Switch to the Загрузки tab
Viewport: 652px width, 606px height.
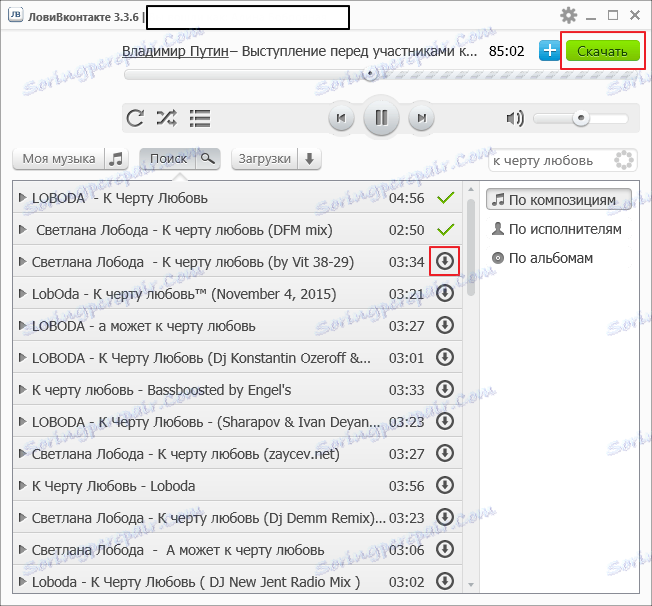264,159
